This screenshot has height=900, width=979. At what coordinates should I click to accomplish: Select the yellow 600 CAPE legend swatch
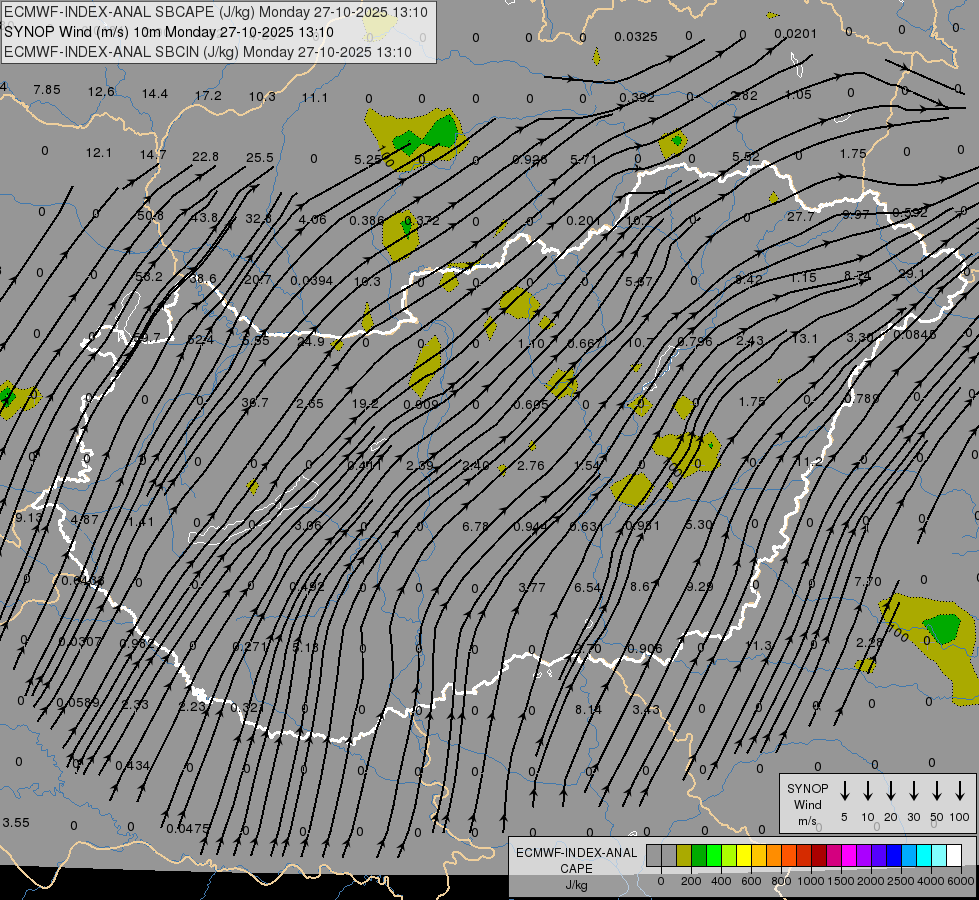[x=744, y=856]
